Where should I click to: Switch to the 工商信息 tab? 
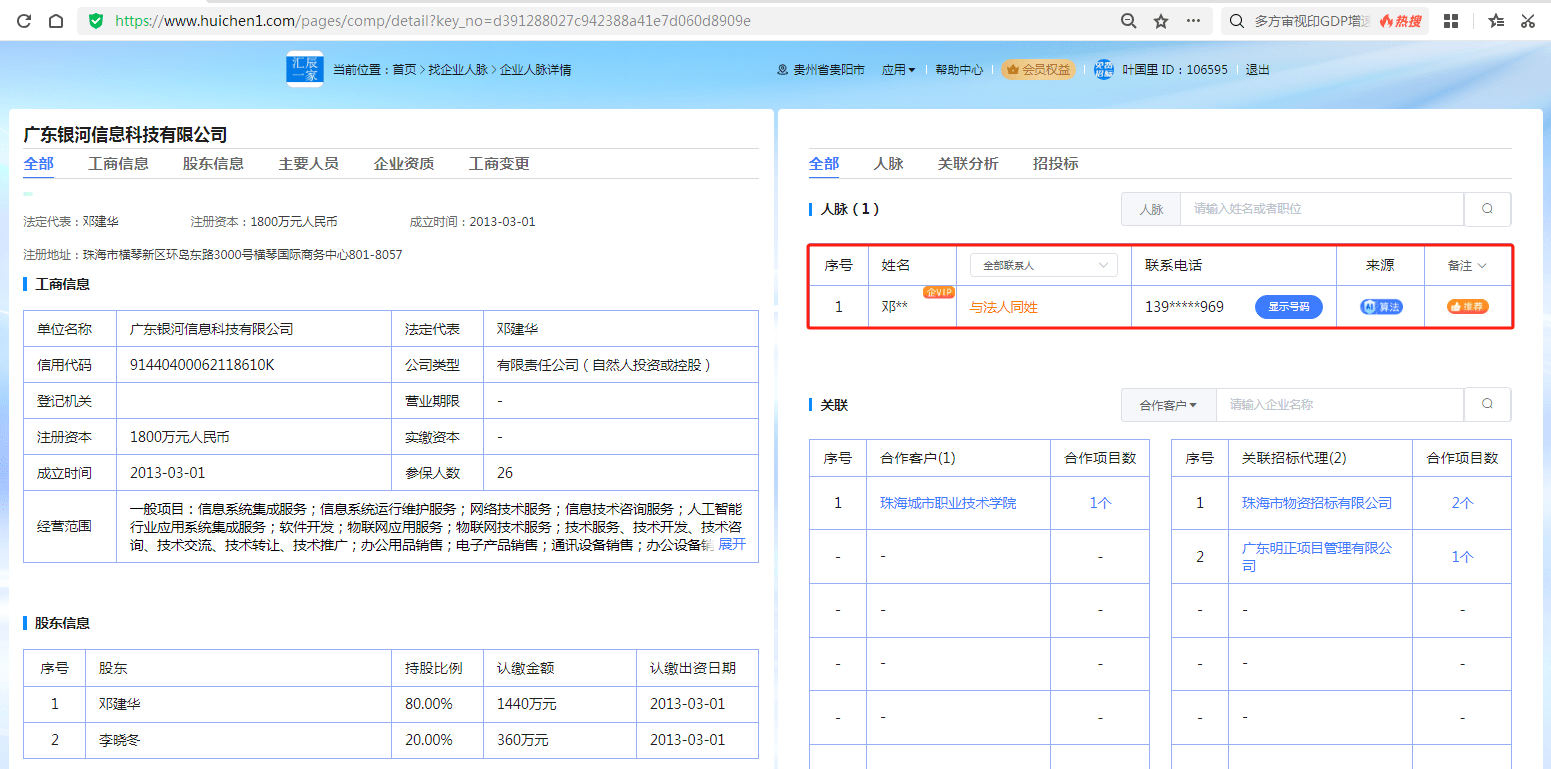pos(118,164)
